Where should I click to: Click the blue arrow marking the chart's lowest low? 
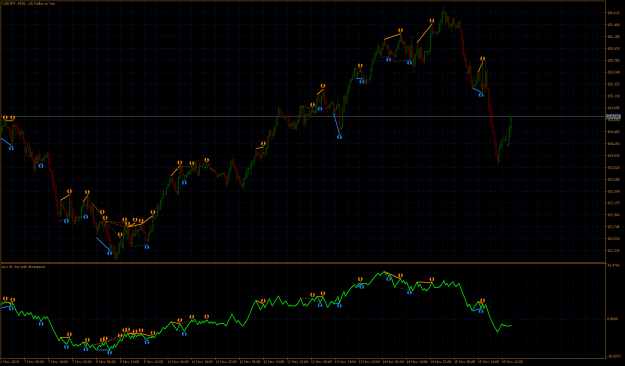tap(110, 252)
